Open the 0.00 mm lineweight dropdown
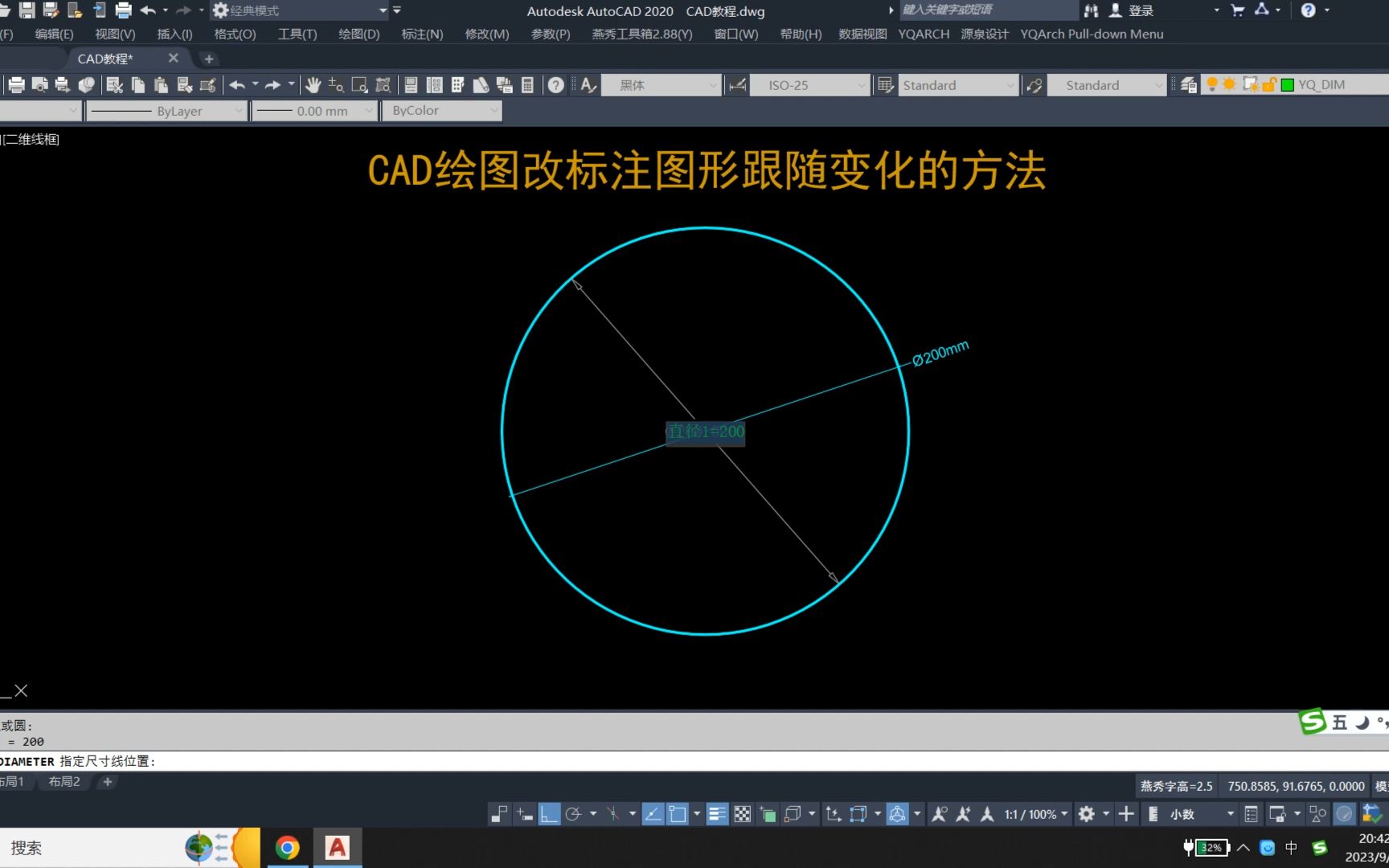Viewport: 1389px width, 868px height. pos(369,111)
